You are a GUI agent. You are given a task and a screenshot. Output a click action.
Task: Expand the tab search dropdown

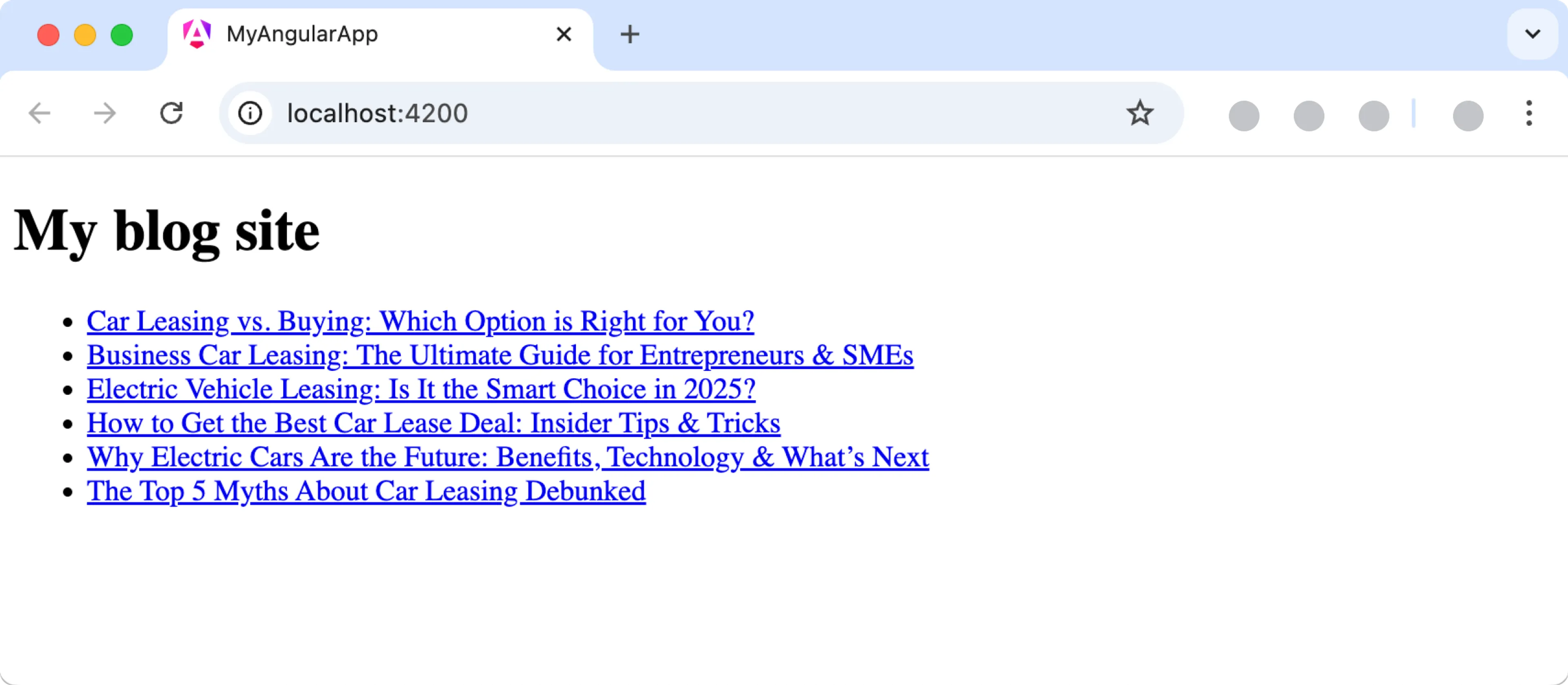click(x=1532, y=34)
